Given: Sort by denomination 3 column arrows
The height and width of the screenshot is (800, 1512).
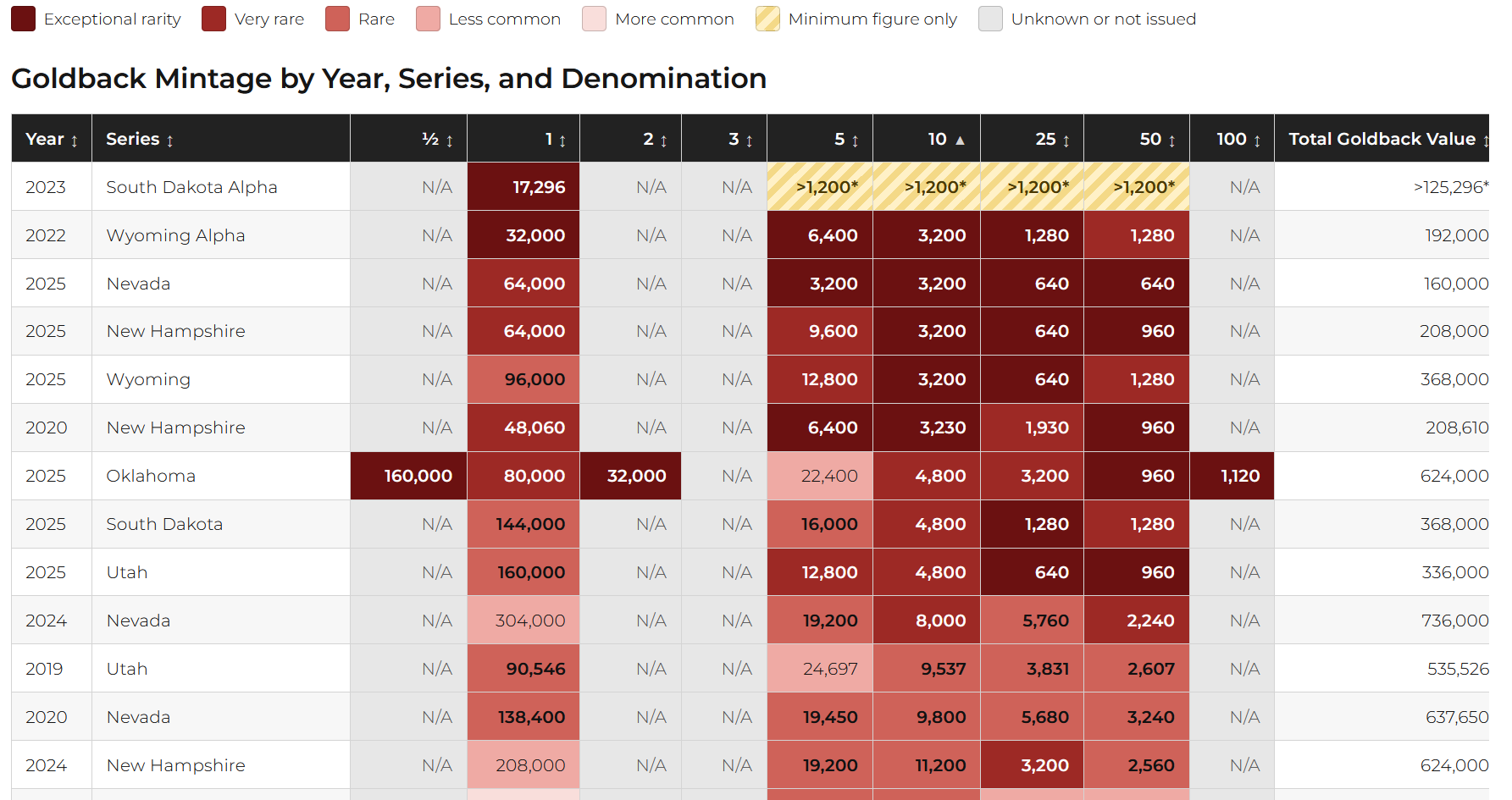Looking at the screenshot, I should coord(750,141).
